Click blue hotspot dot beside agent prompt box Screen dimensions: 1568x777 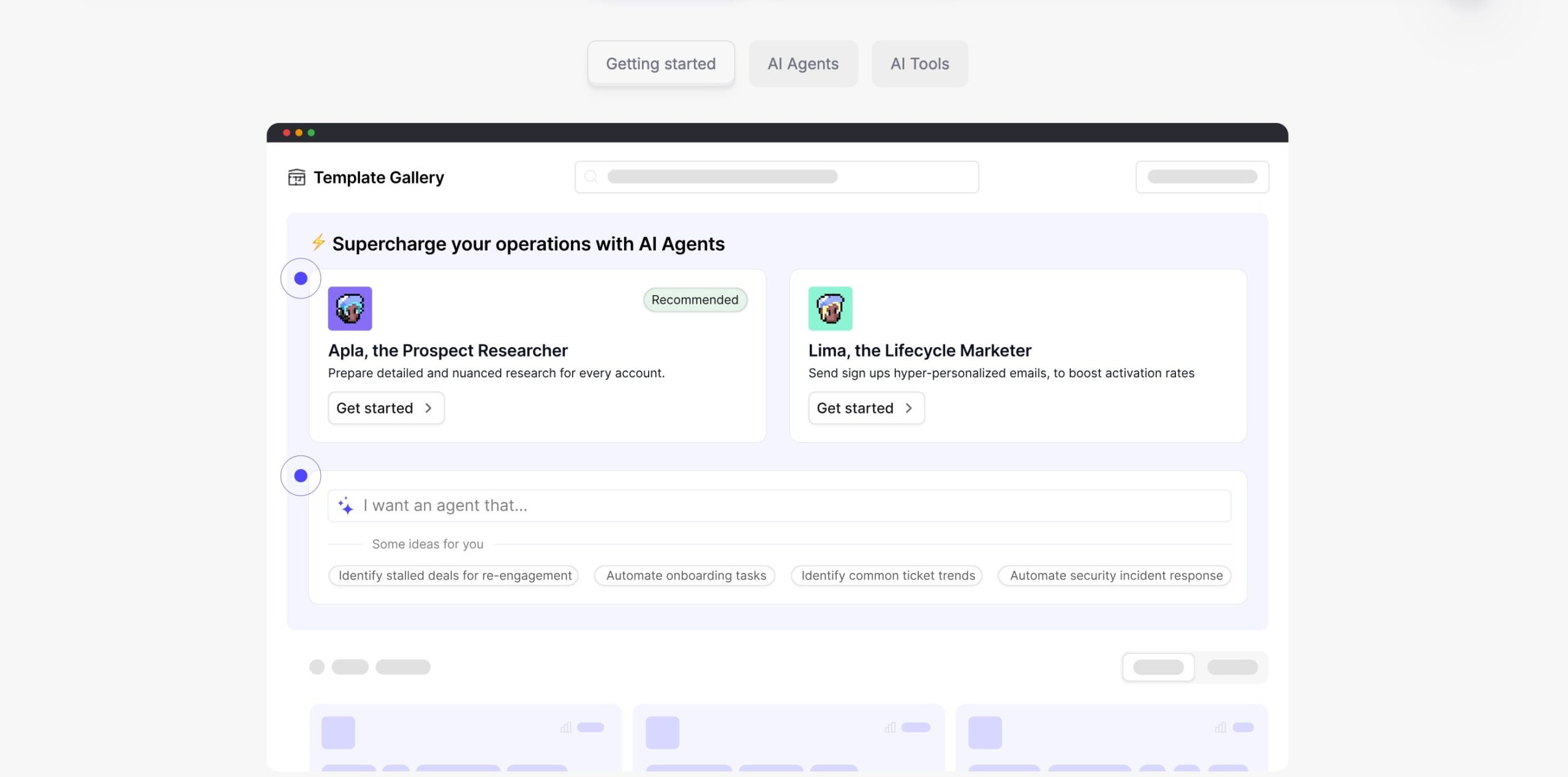point(301,476)
